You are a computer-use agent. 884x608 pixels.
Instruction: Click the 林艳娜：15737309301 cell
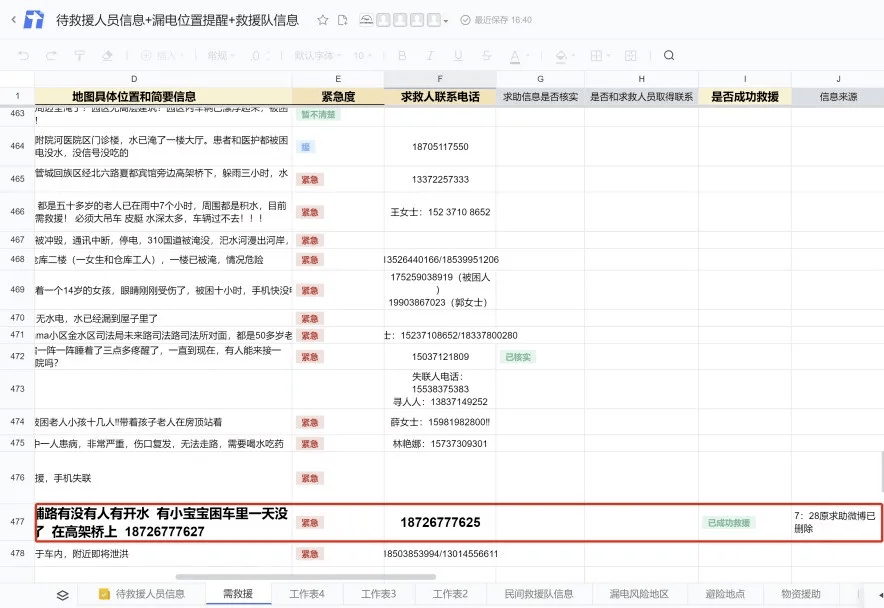coord(440,444)
